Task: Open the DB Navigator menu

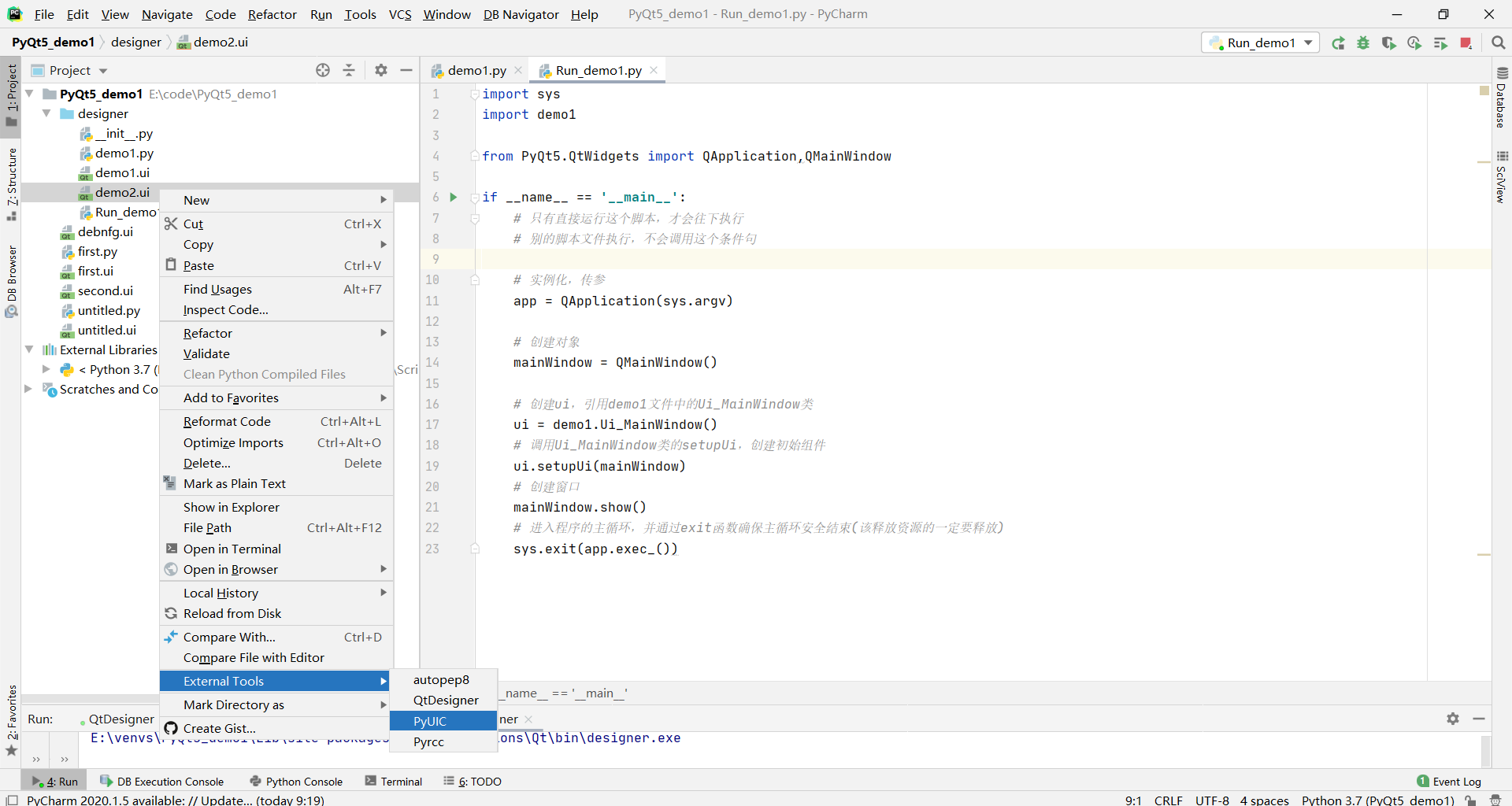Action: point(521,14)
